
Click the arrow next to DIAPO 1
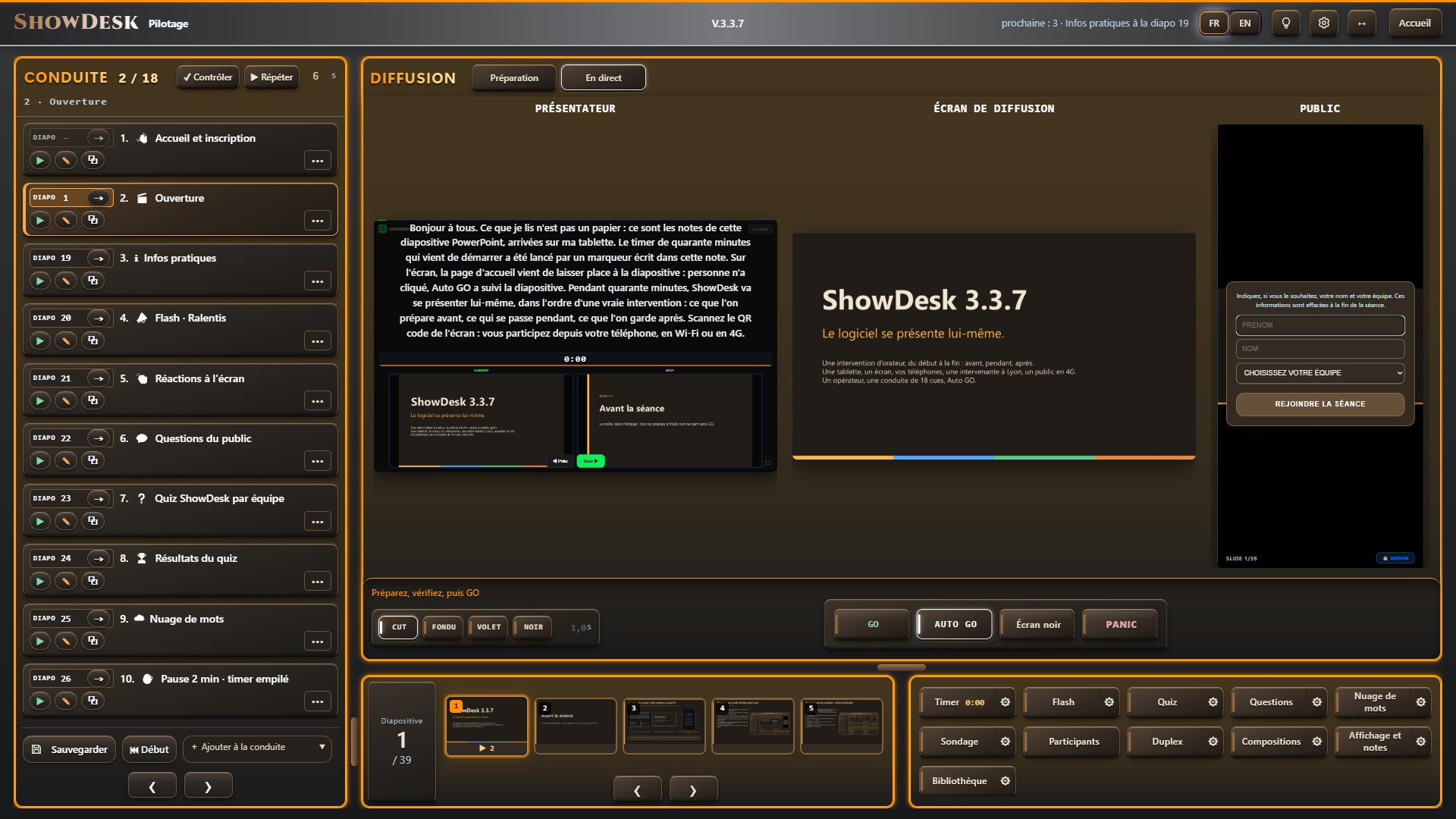click(99, 198)
